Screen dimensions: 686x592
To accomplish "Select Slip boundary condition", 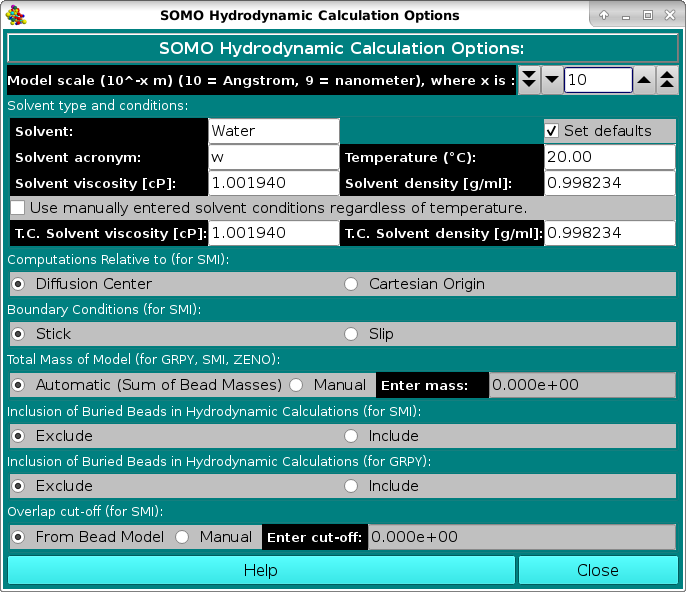I will [351, 334].
